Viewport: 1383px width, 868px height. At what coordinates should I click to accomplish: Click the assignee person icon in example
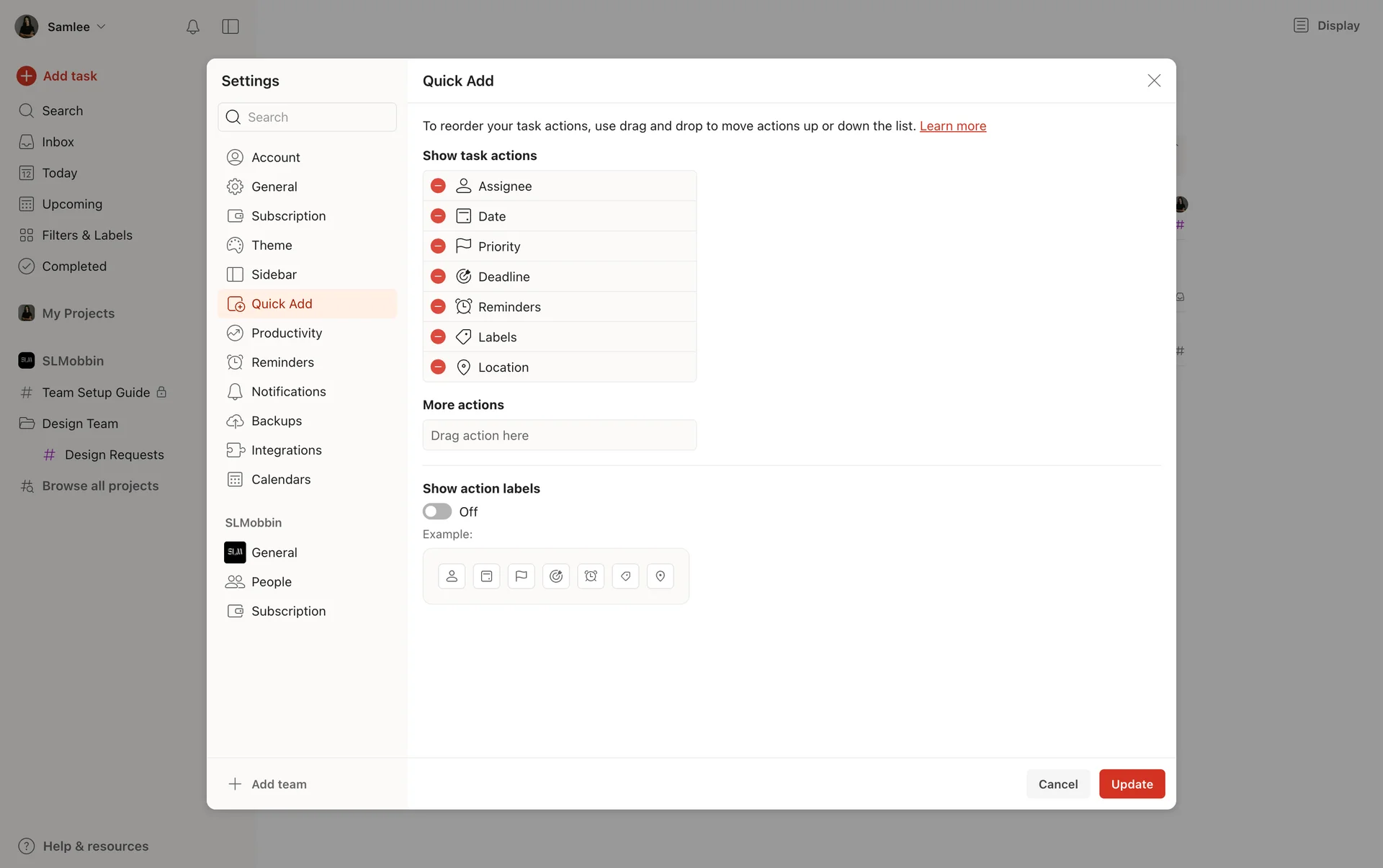coord(452,576)
